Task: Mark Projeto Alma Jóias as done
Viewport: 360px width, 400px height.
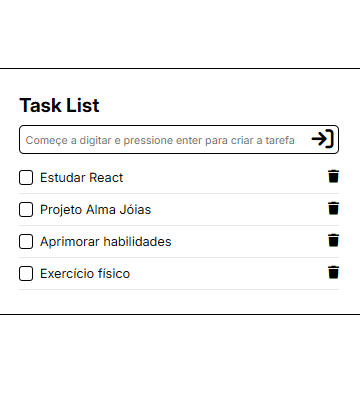Action: pos(26,209)
